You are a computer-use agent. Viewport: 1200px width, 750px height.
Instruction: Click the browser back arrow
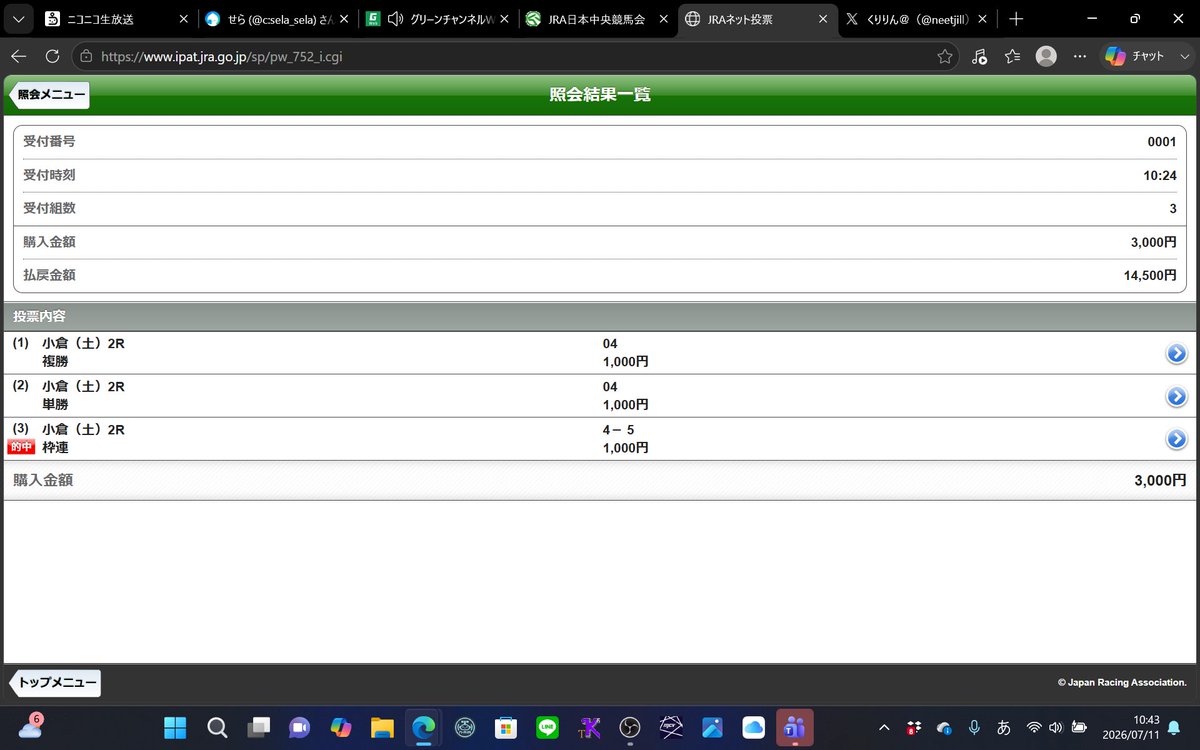coord(18,57)
